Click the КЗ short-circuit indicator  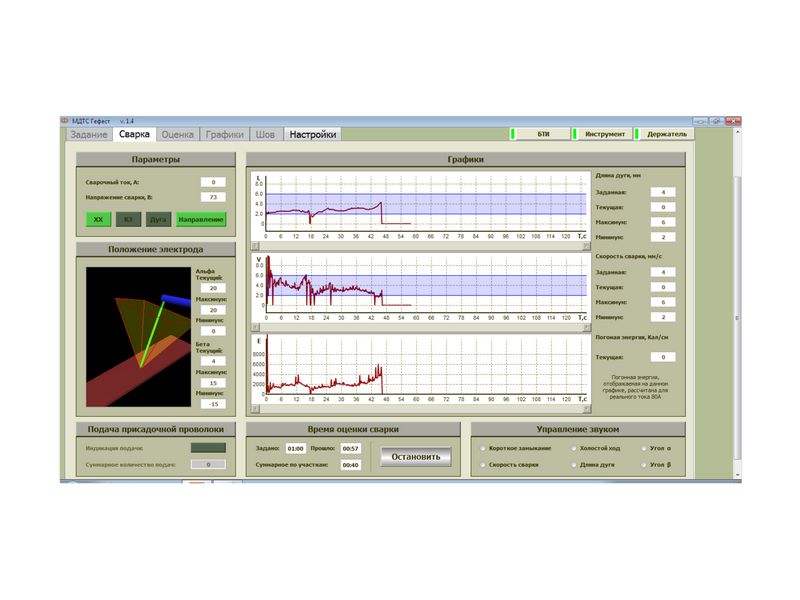coord(128,219)
